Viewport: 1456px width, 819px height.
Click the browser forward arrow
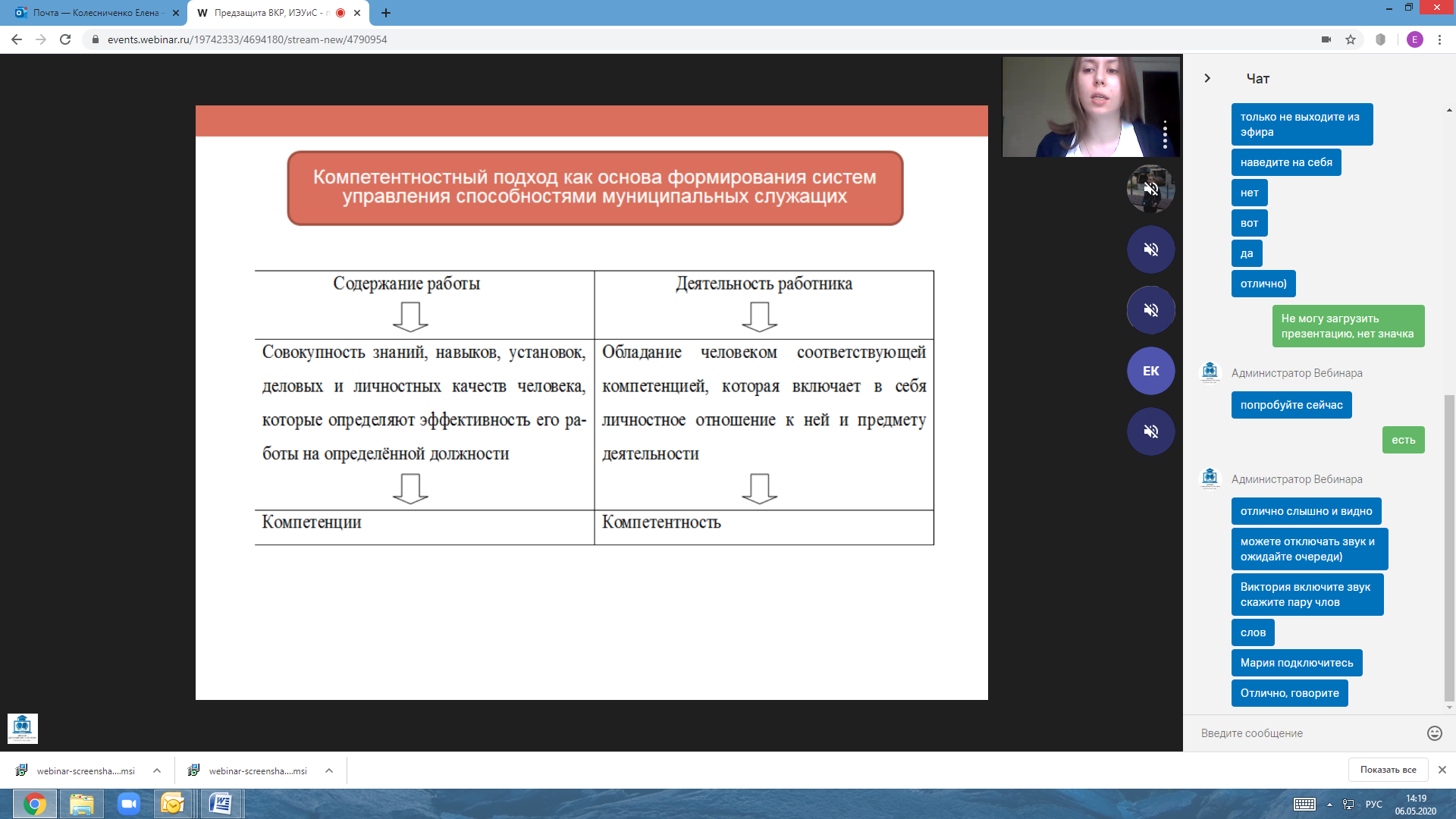[x=41, y=39]
